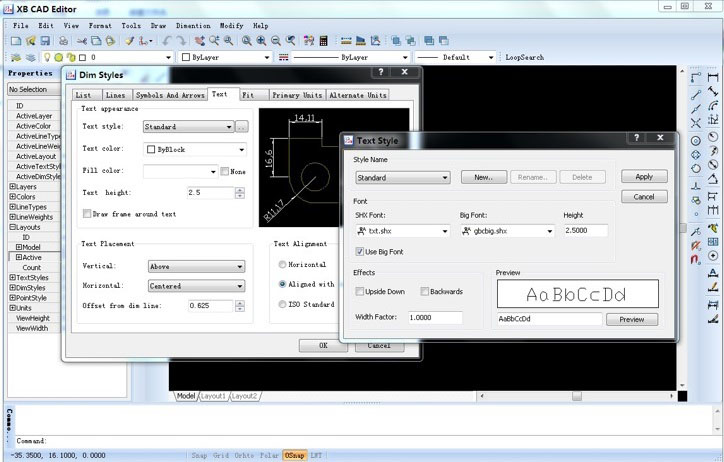
Task: Uncheck Use Big Font checkbox
Action: coord(360,251)
